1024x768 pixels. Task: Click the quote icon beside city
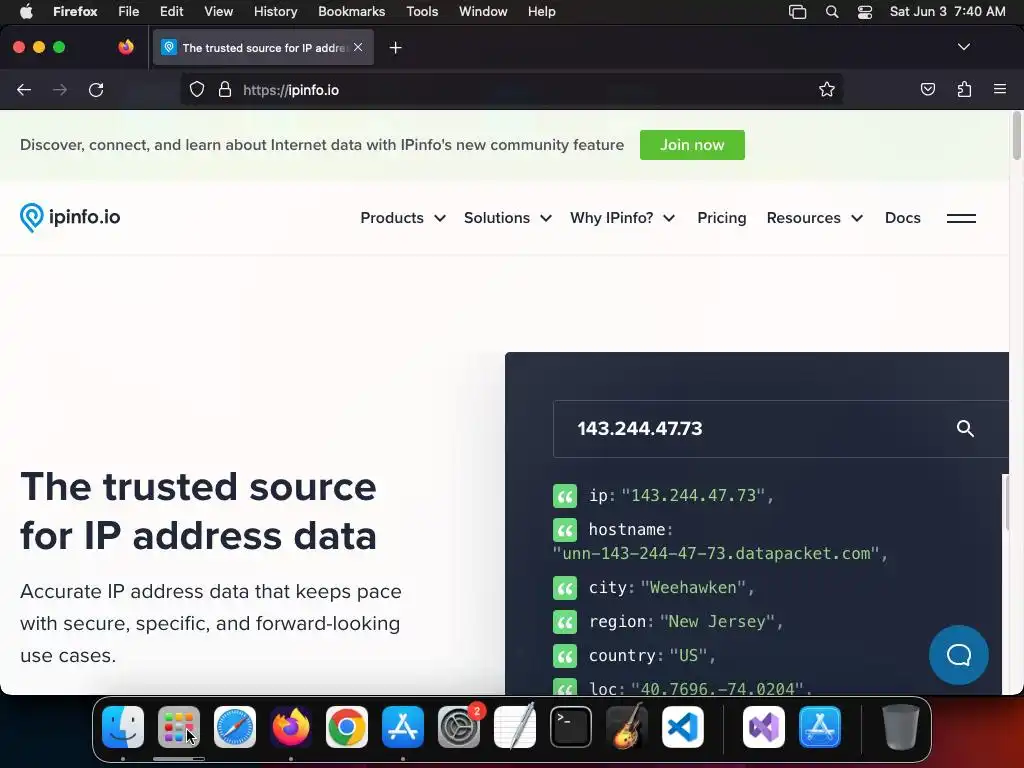tap(565, 588)
